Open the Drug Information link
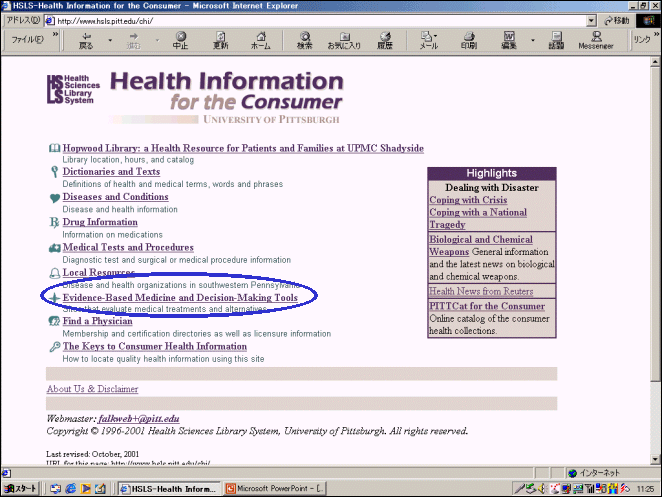 click(x=100, y=222)
